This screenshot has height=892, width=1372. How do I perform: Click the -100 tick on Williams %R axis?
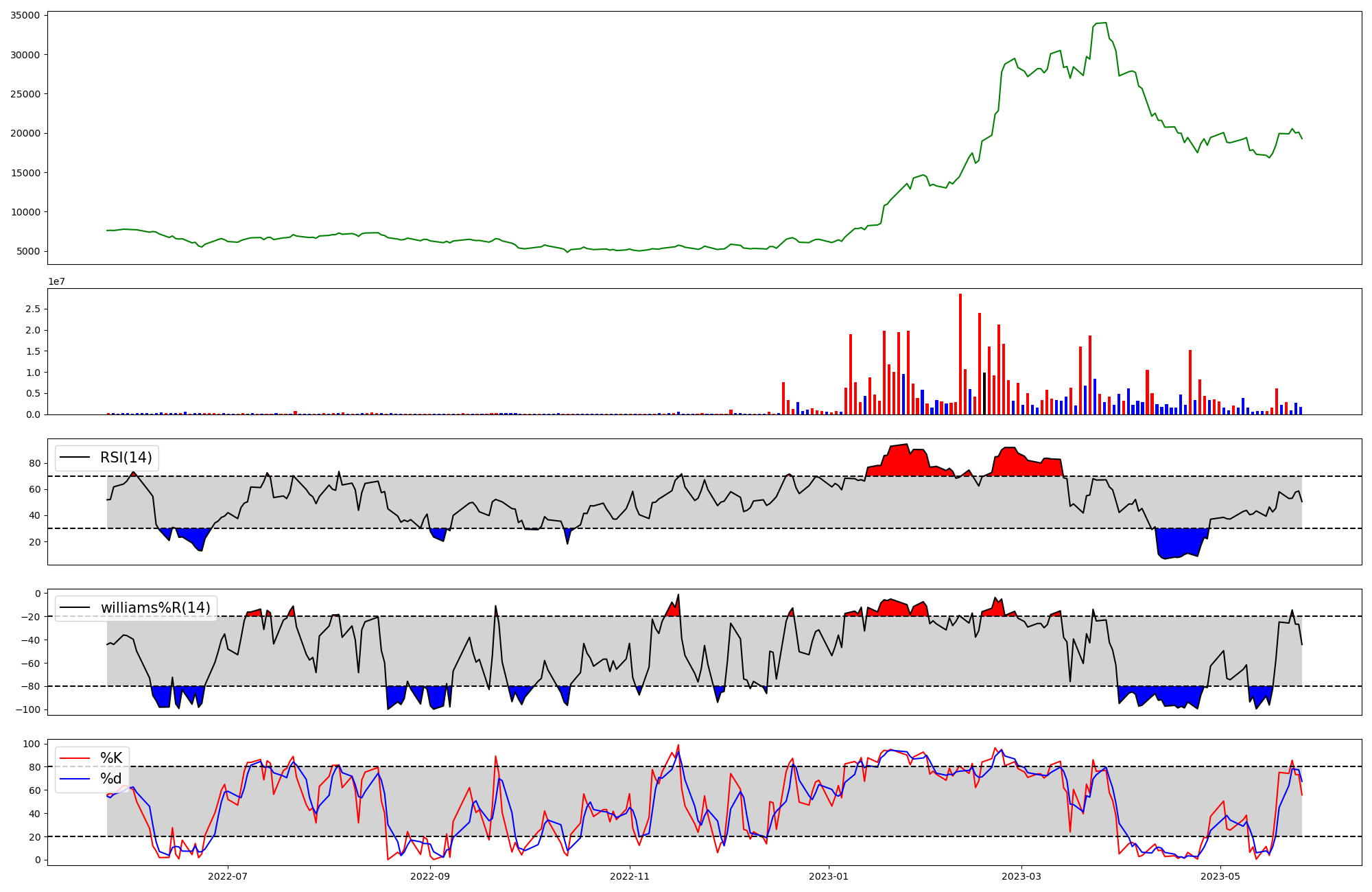pos(28,709)
